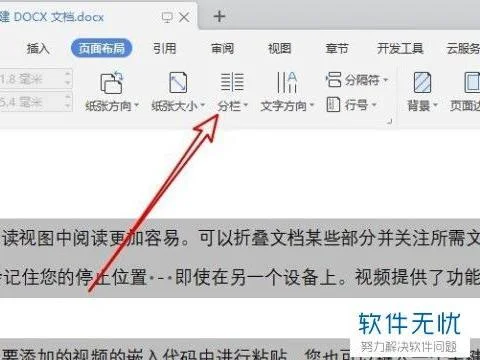Screen dimensions: 480x360
Task: Expand 纸张方向 dropdown arrow
Action: coord(136,105)
